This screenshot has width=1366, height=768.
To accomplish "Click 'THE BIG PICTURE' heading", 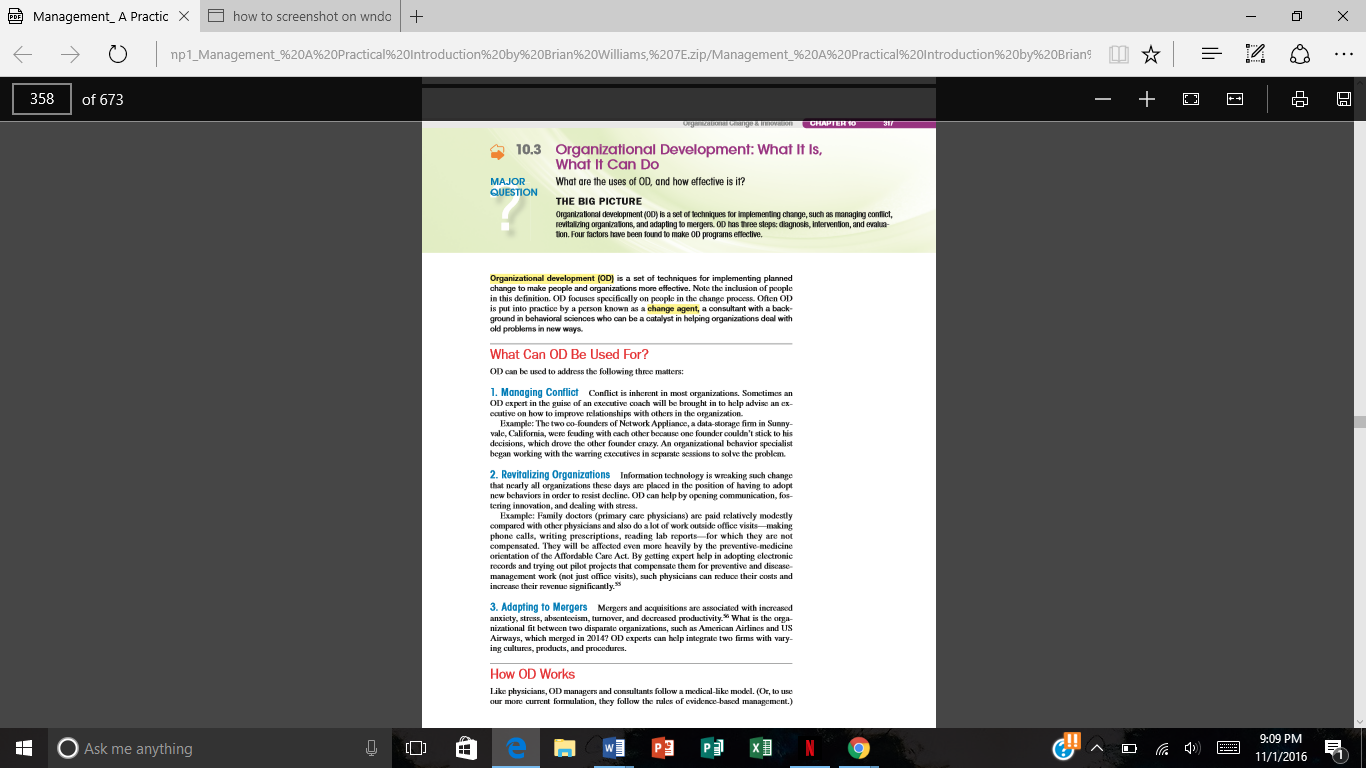I will click(599, 201).
